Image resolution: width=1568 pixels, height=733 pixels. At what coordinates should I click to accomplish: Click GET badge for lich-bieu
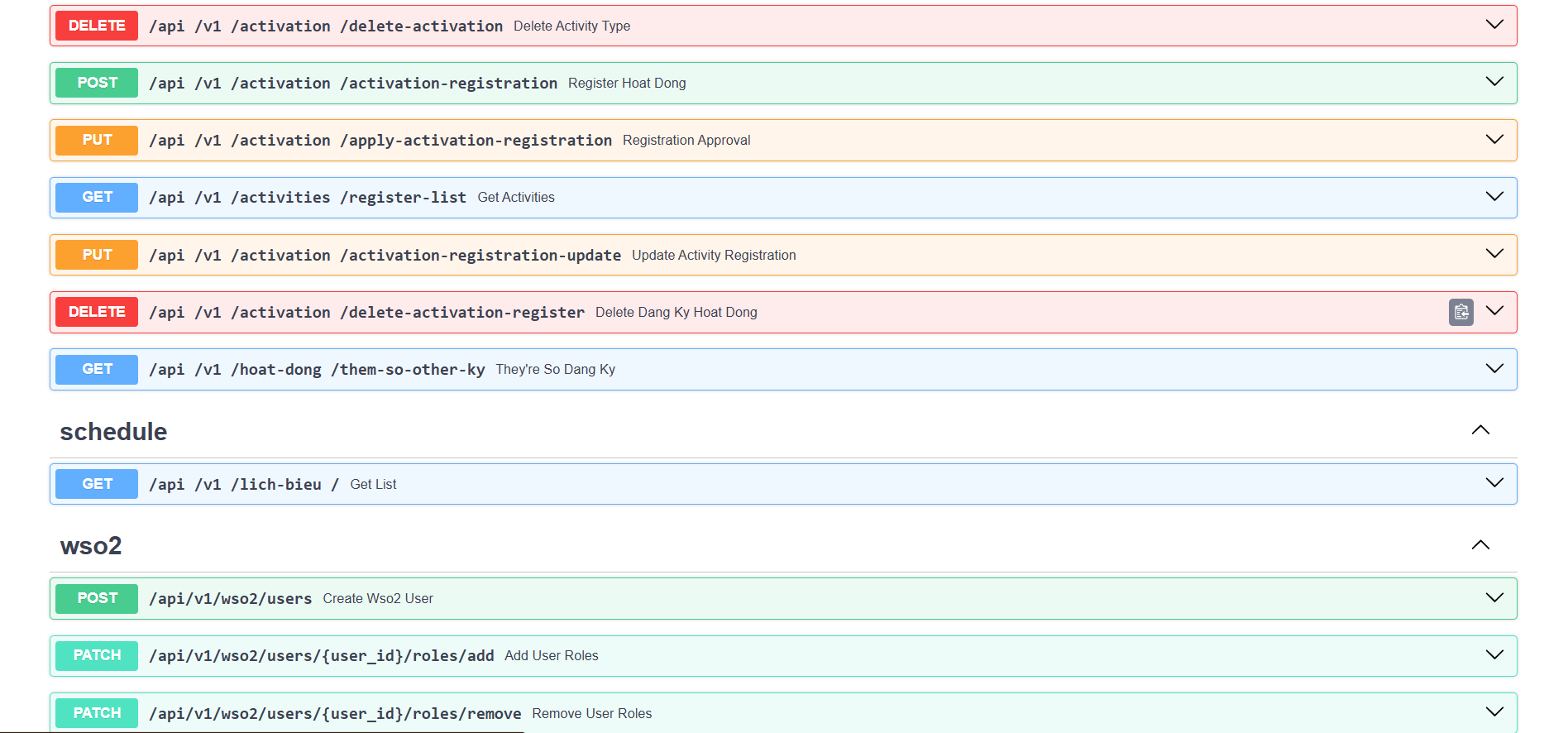click(x=97, y=484)
